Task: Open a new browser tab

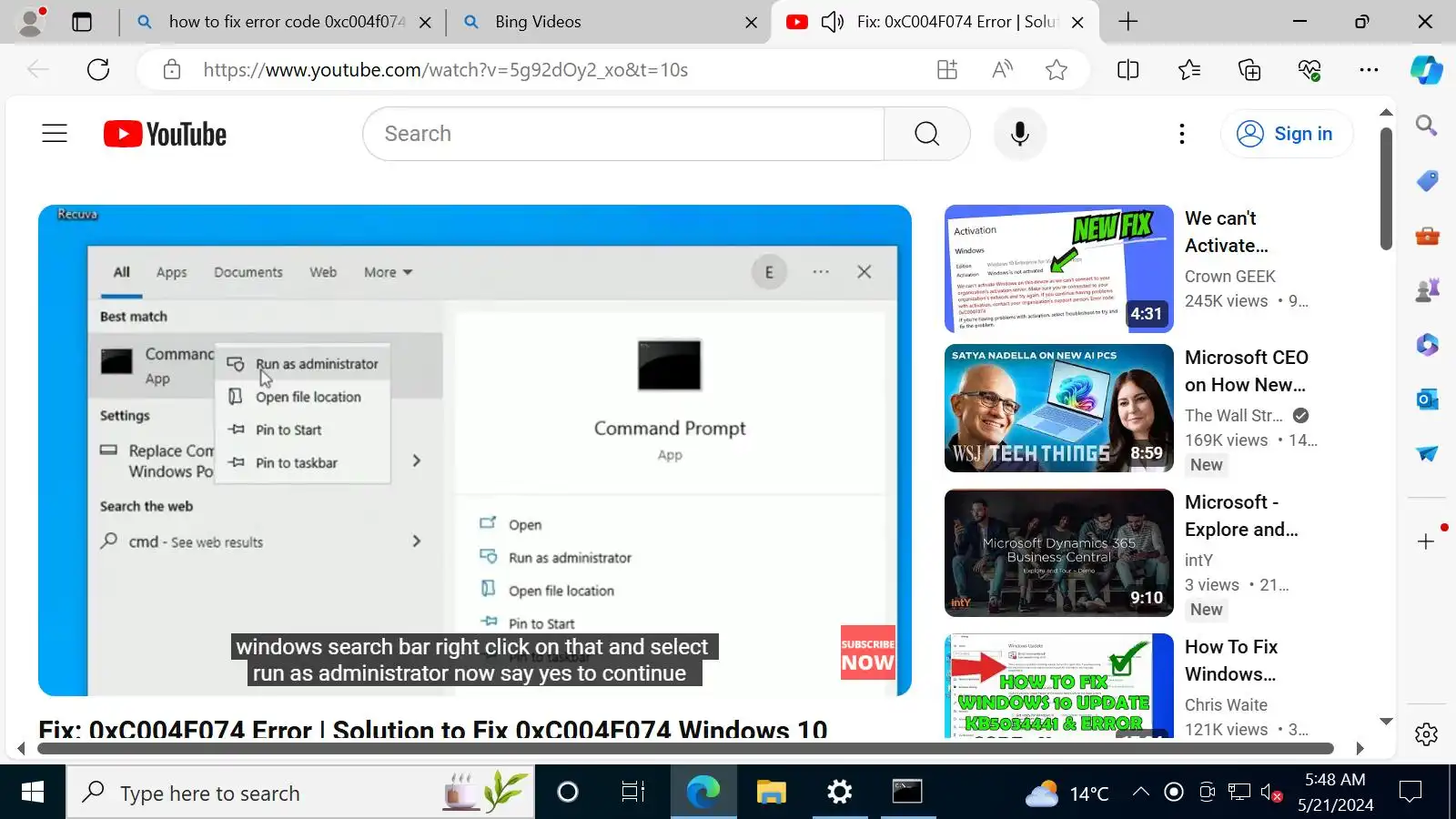Action: point(1127,22)
